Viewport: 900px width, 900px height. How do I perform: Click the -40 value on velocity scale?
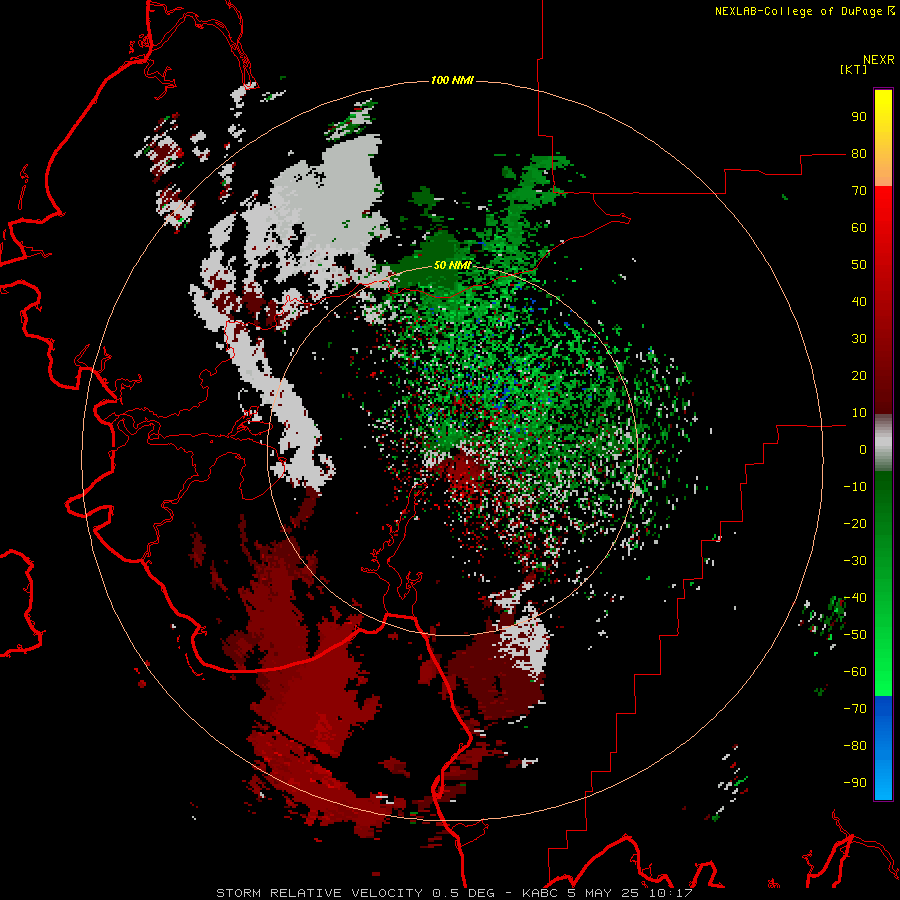pyautogui.click(x=855, y=598)
